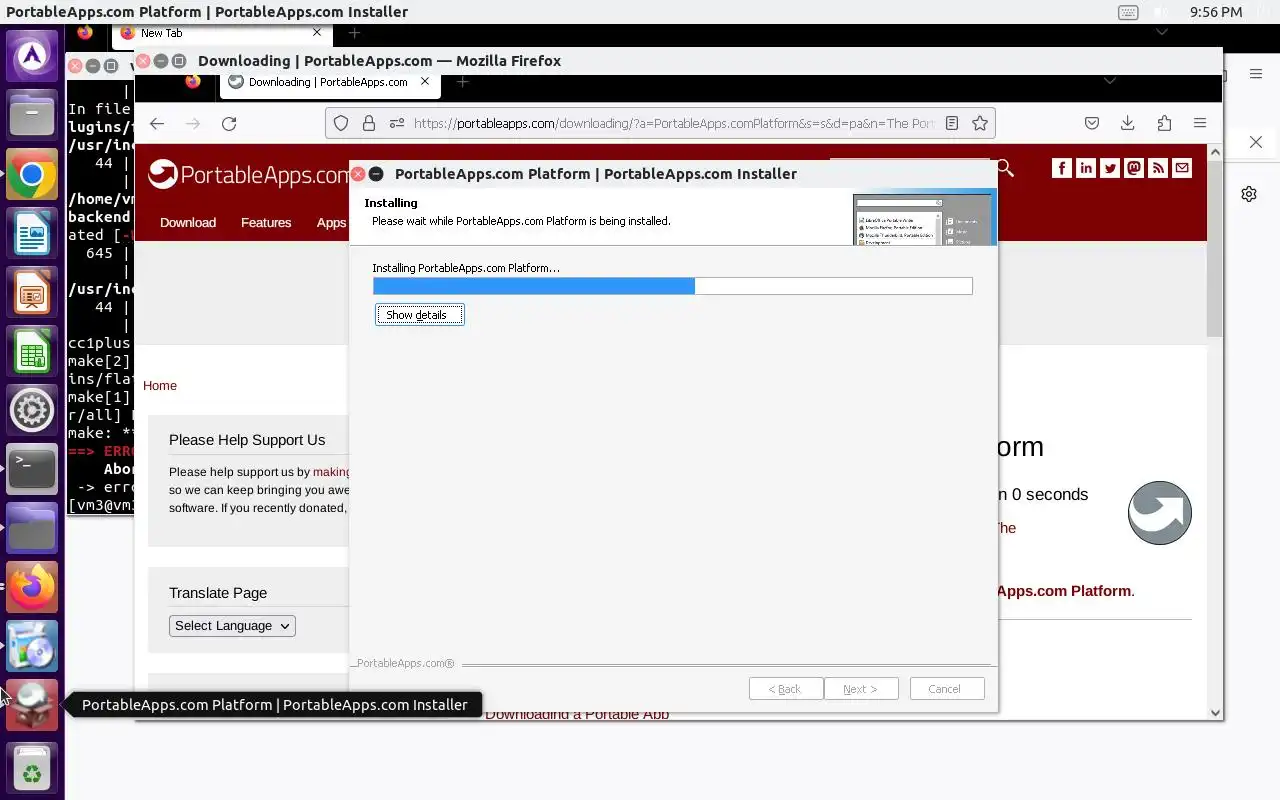The image size is (1280, 800).
Task: Open Terminal from dock
Action: 32,470
